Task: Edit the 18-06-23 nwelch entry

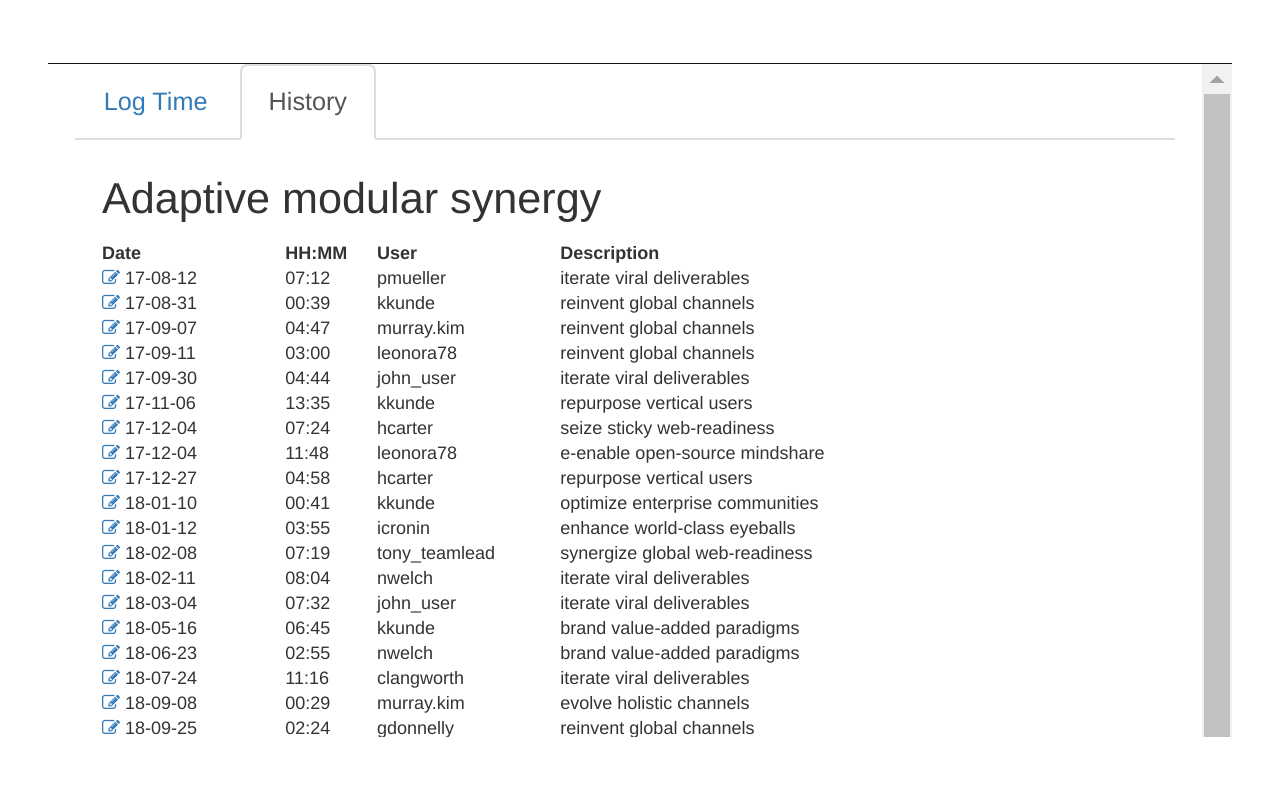Action: [111, 653]
